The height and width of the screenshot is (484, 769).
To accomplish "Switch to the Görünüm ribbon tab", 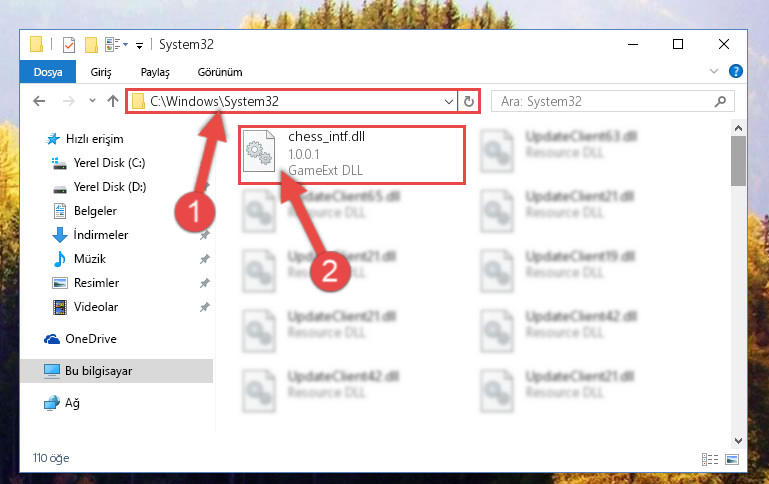I will (220, 72).
